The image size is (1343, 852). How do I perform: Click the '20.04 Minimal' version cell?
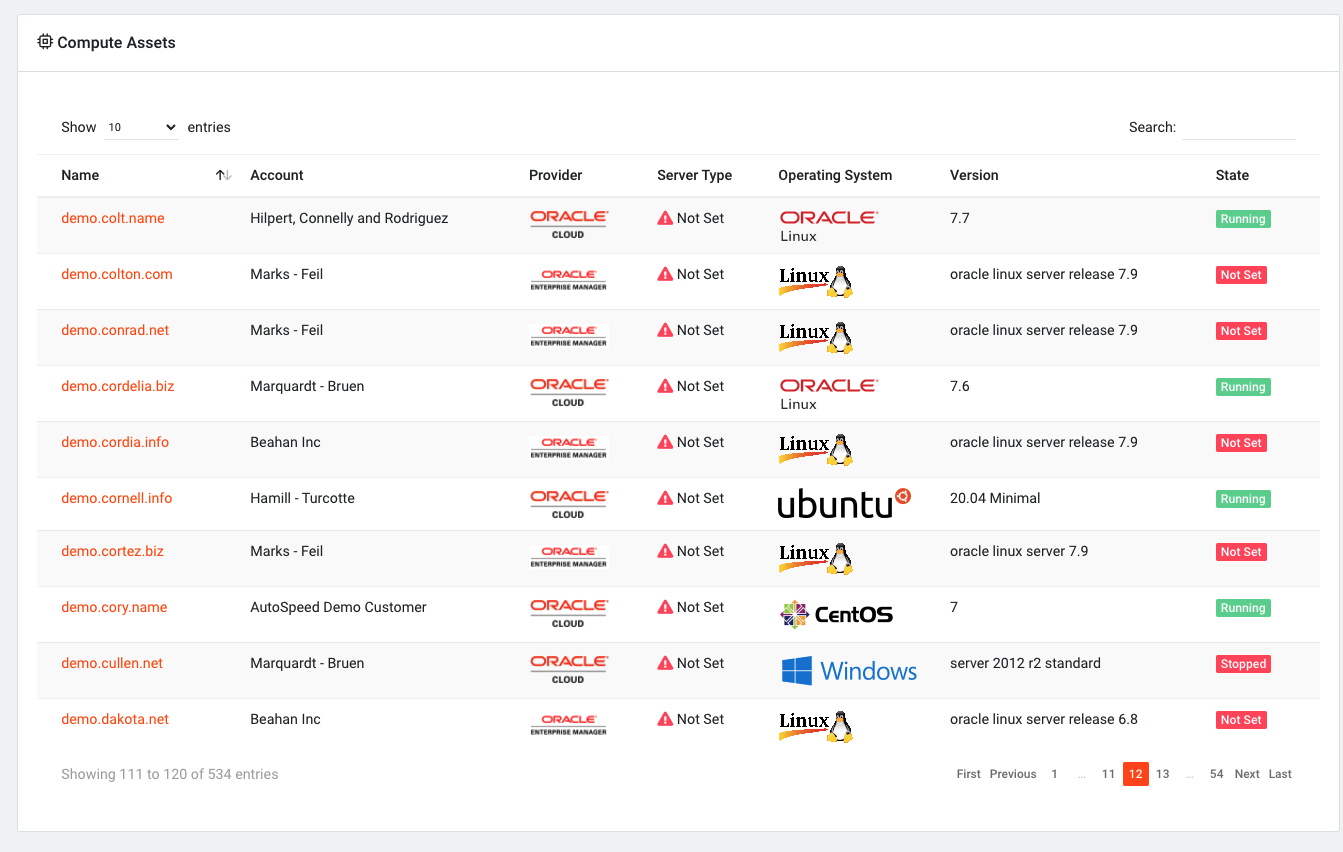pos(995,498)
